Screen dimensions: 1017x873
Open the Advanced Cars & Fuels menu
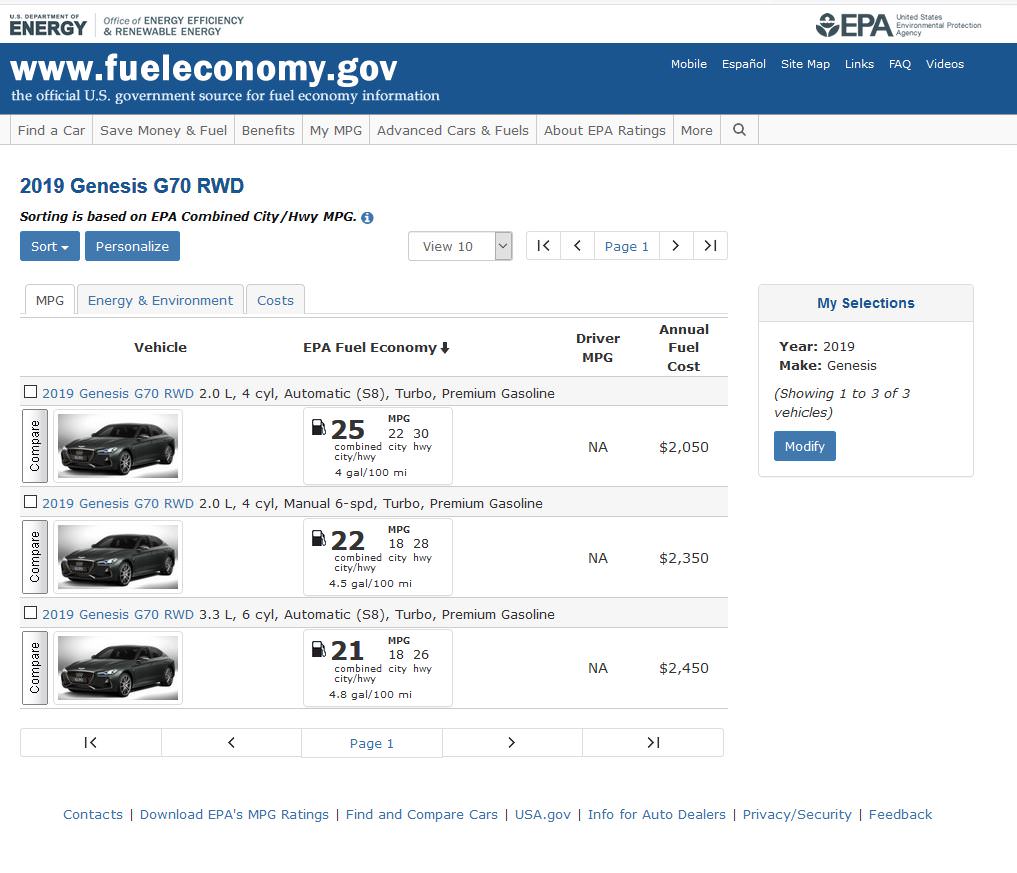[x=453, y=130]
